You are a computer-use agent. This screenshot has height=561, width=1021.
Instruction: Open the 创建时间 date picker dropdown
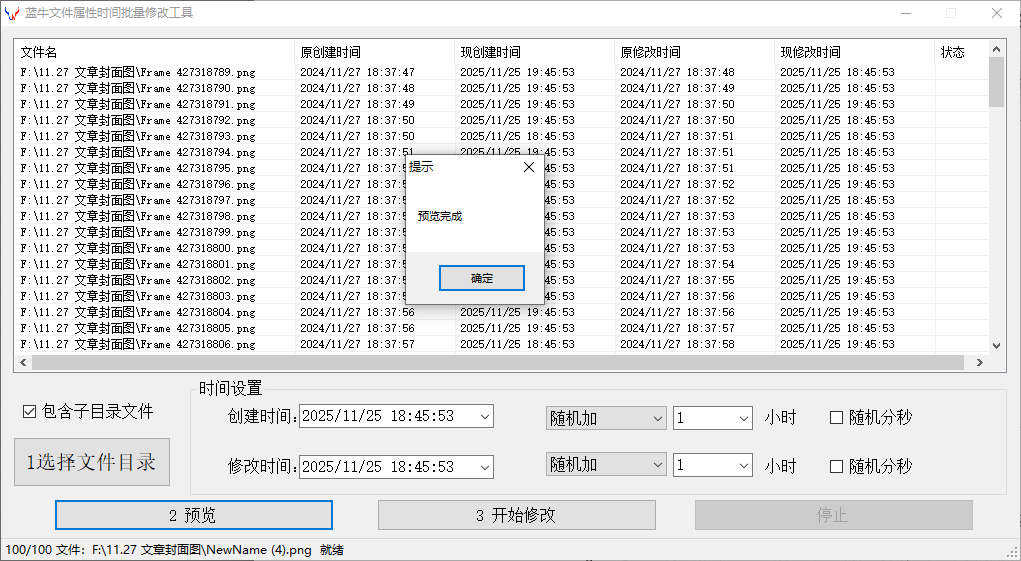coord(484,417)
